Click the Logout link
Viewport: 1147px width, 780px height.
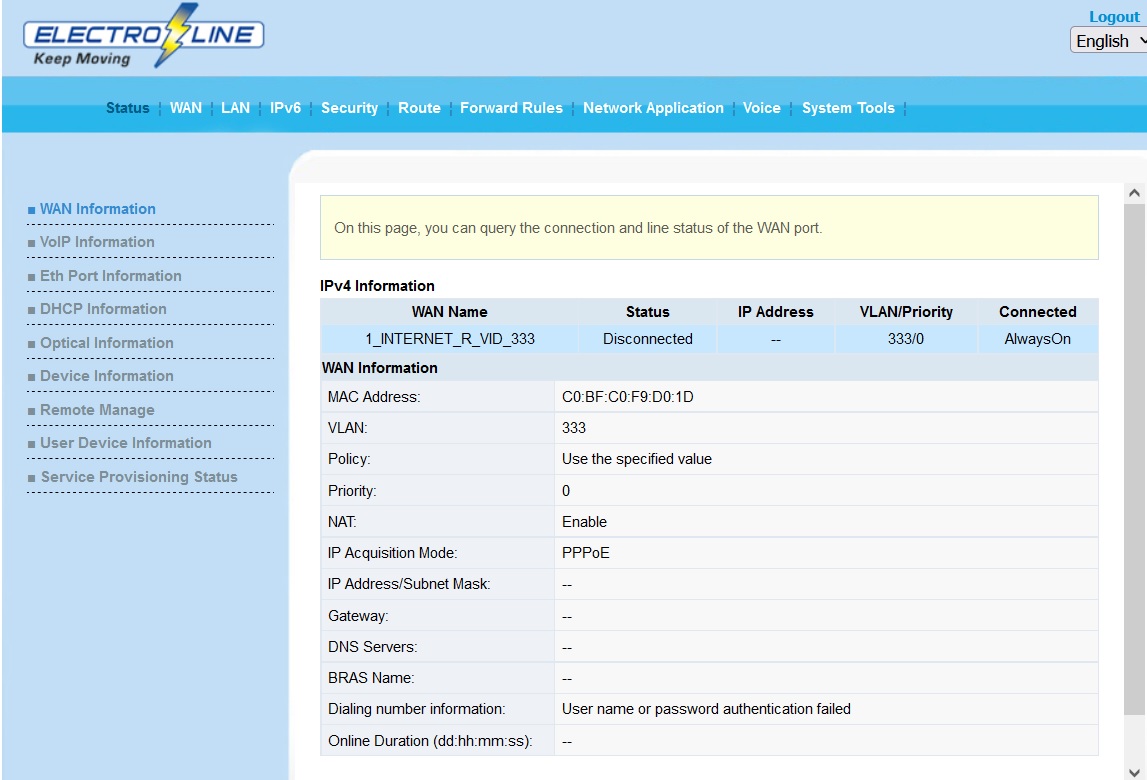(x=1114, y=16)
